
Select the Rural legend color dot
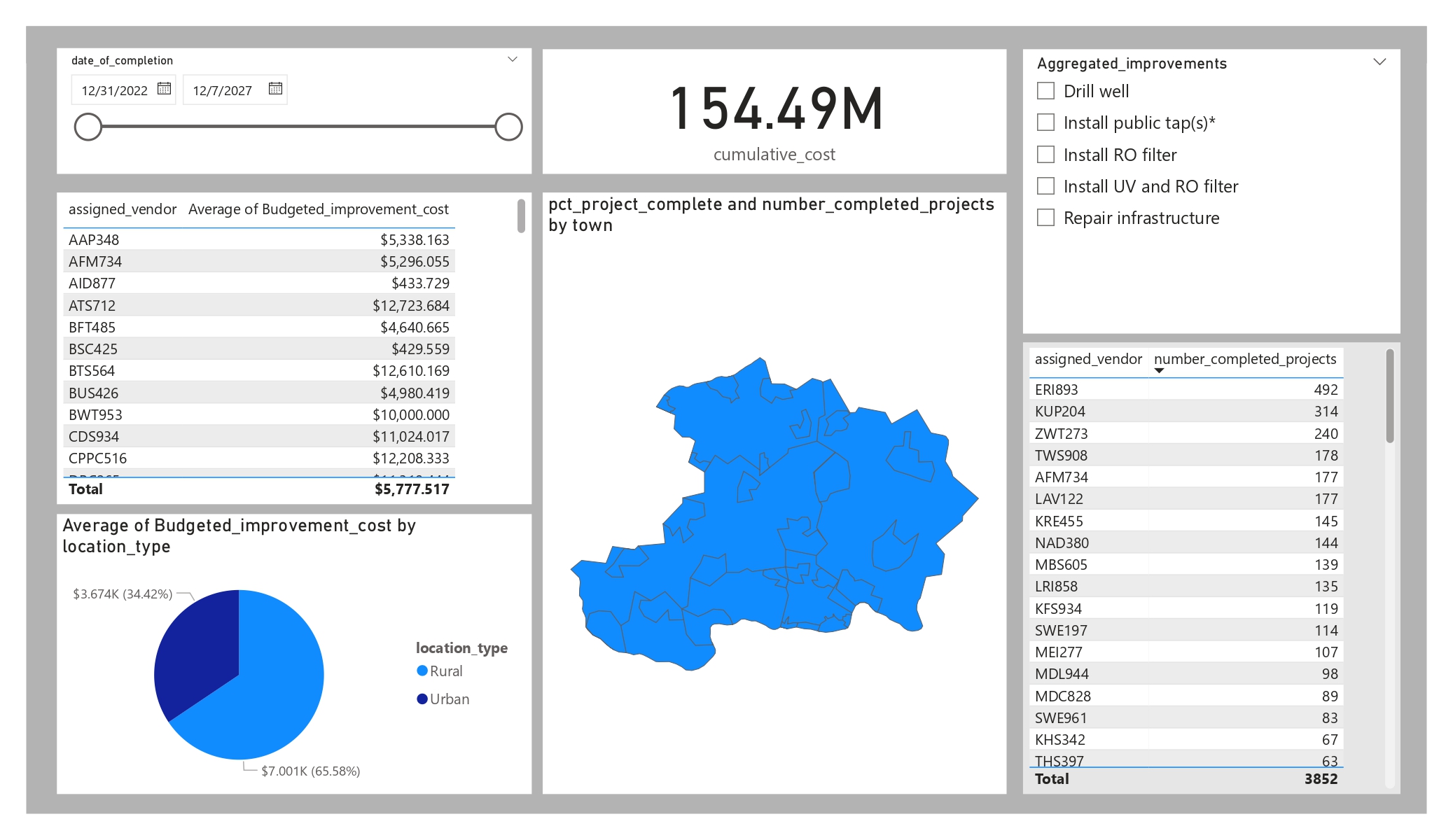pyautogui.click(x=422, y=671)
